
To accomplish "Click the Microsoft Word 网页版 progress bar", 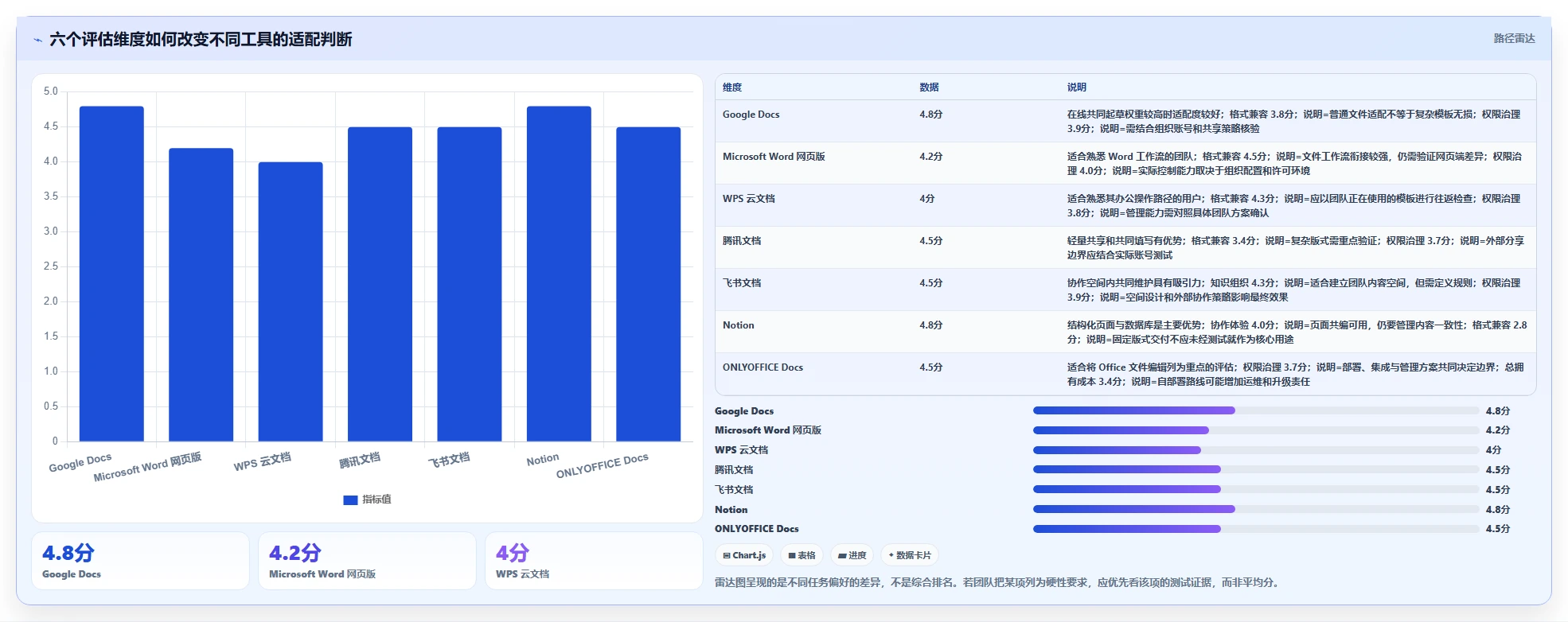I will click(x=1256, y=430).
